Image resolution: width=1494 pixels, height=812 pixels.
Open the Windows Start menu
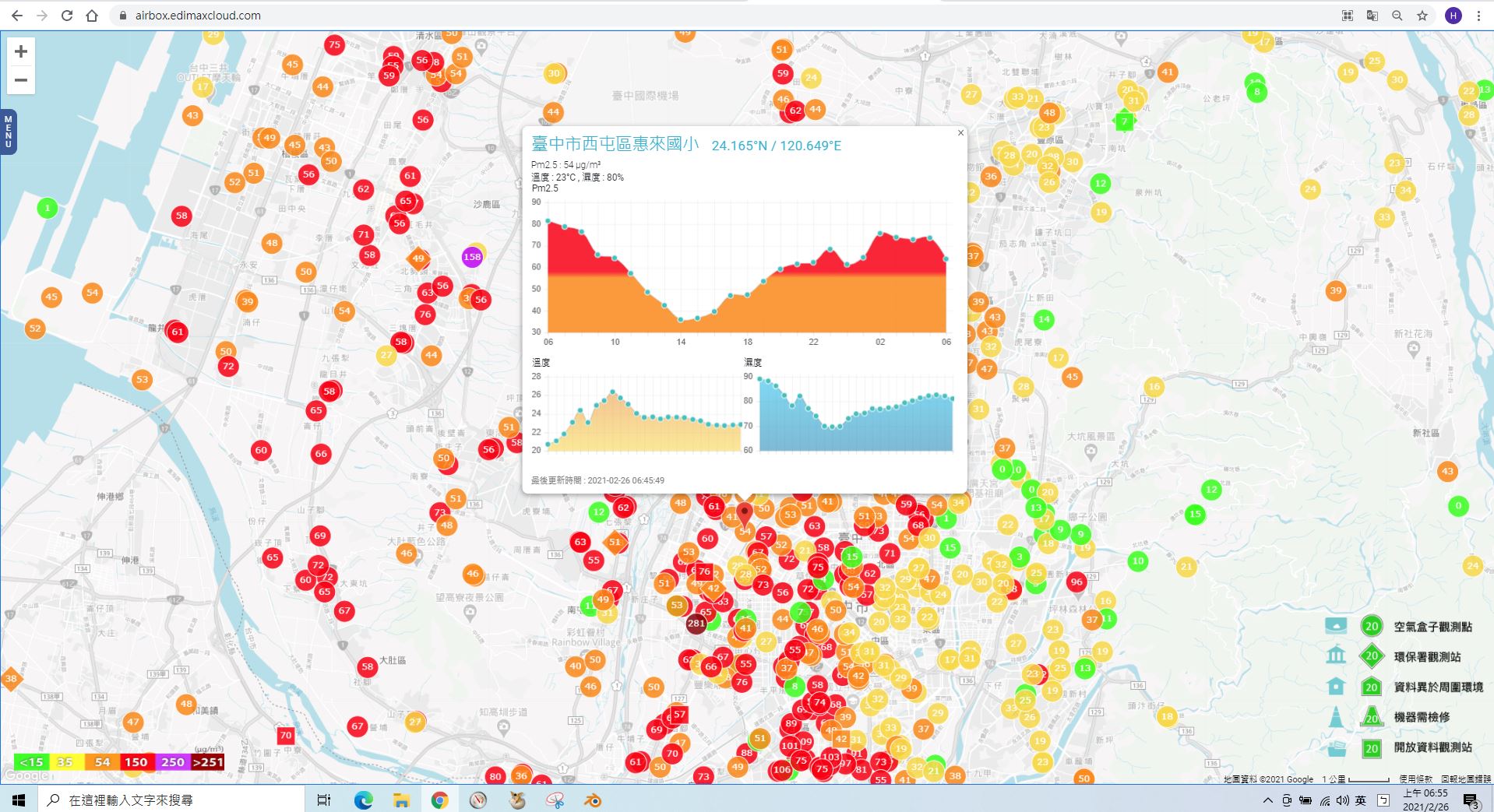19,800
